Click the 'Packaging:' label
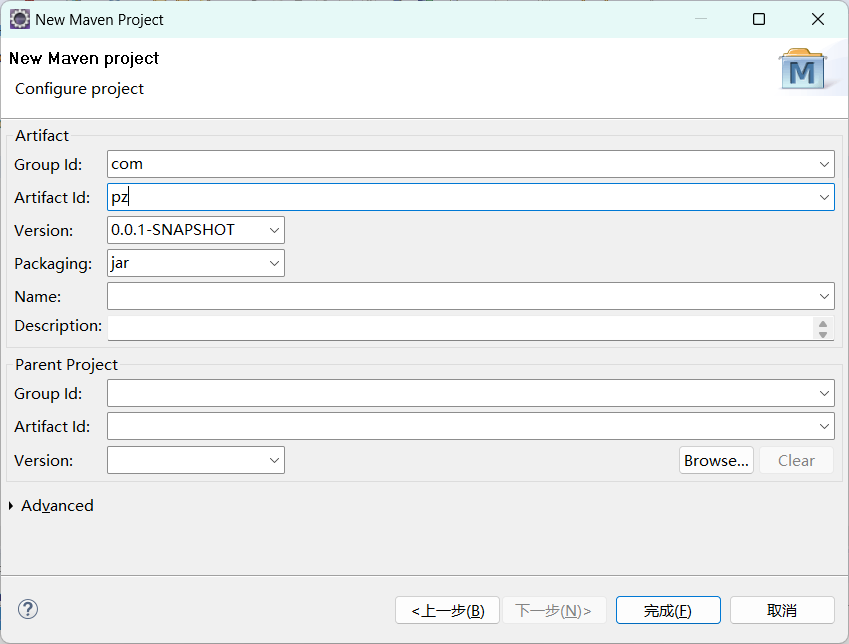Screen dimensions: 849x644 [53, 264]
